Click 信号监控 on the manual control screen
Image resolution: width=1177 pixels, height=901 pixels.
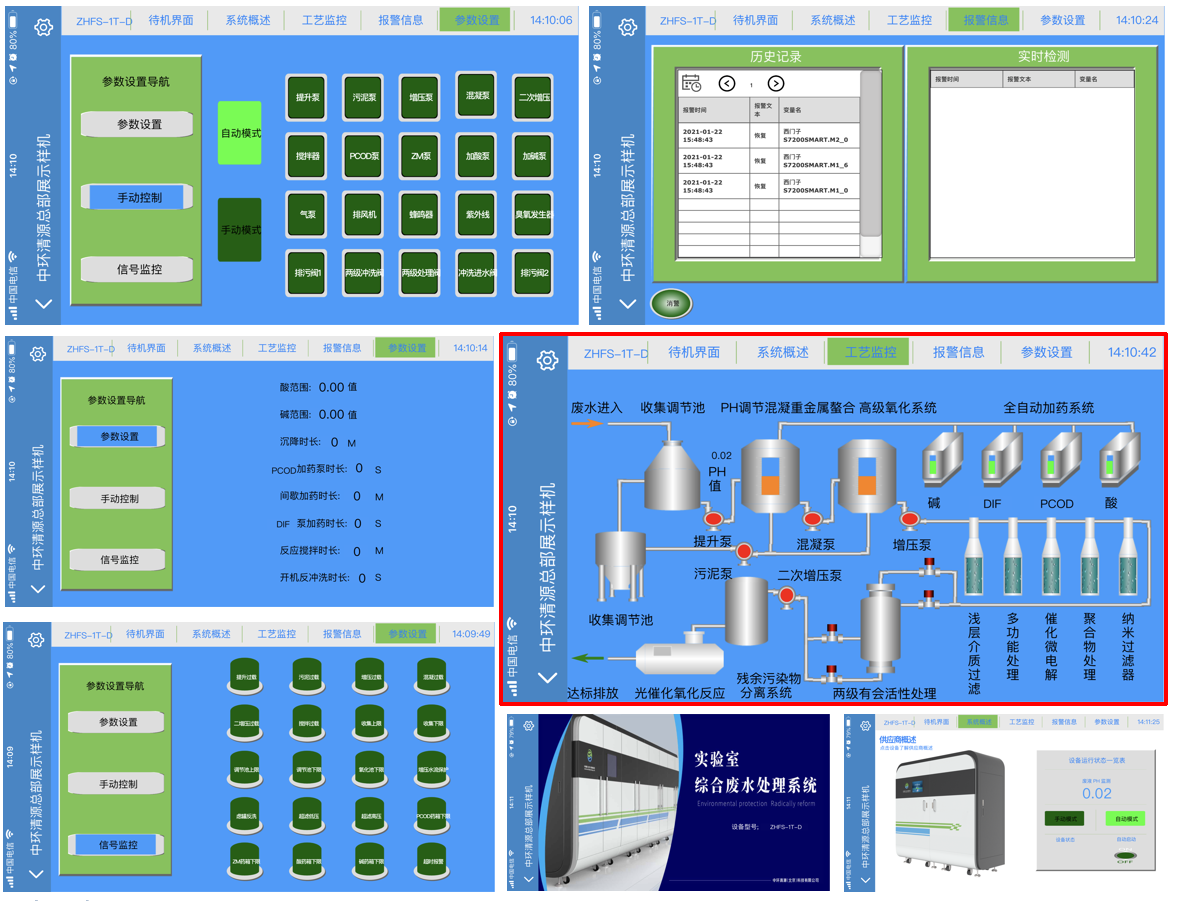pyautogui.click(x=139, y=269)
